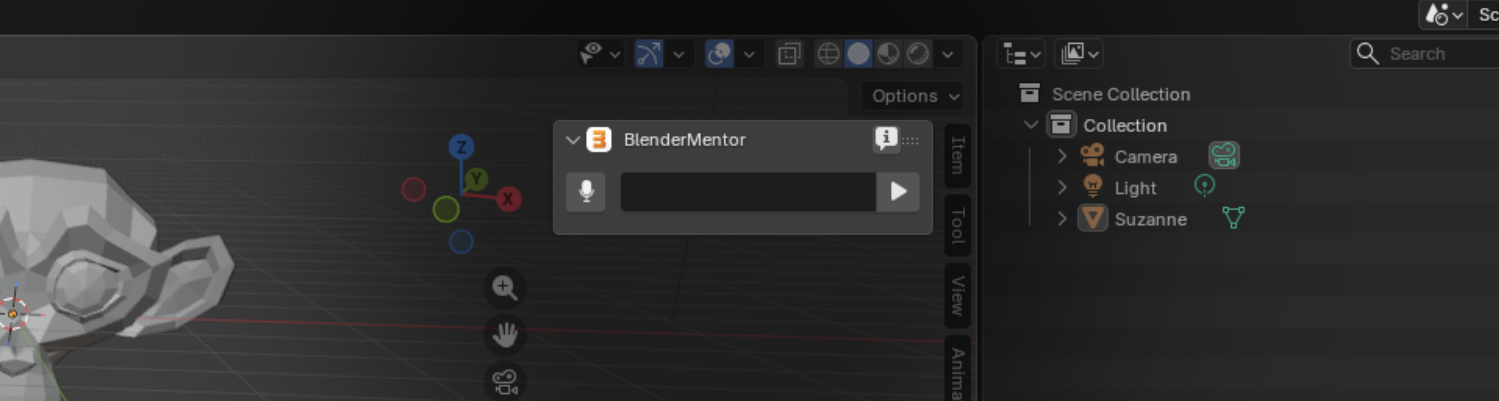Click the Outliner Search field
The image size is (1499, 401).
[1425, 54]
